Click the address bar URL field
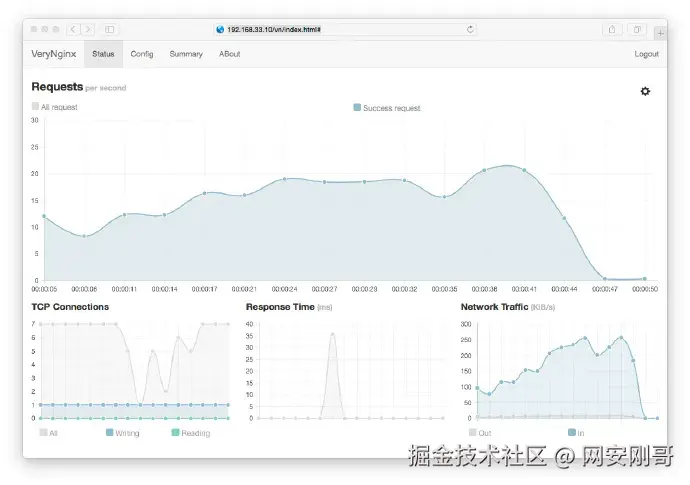Image resolution: width=690 pixels, height=485 pixels. pos(345,29)
